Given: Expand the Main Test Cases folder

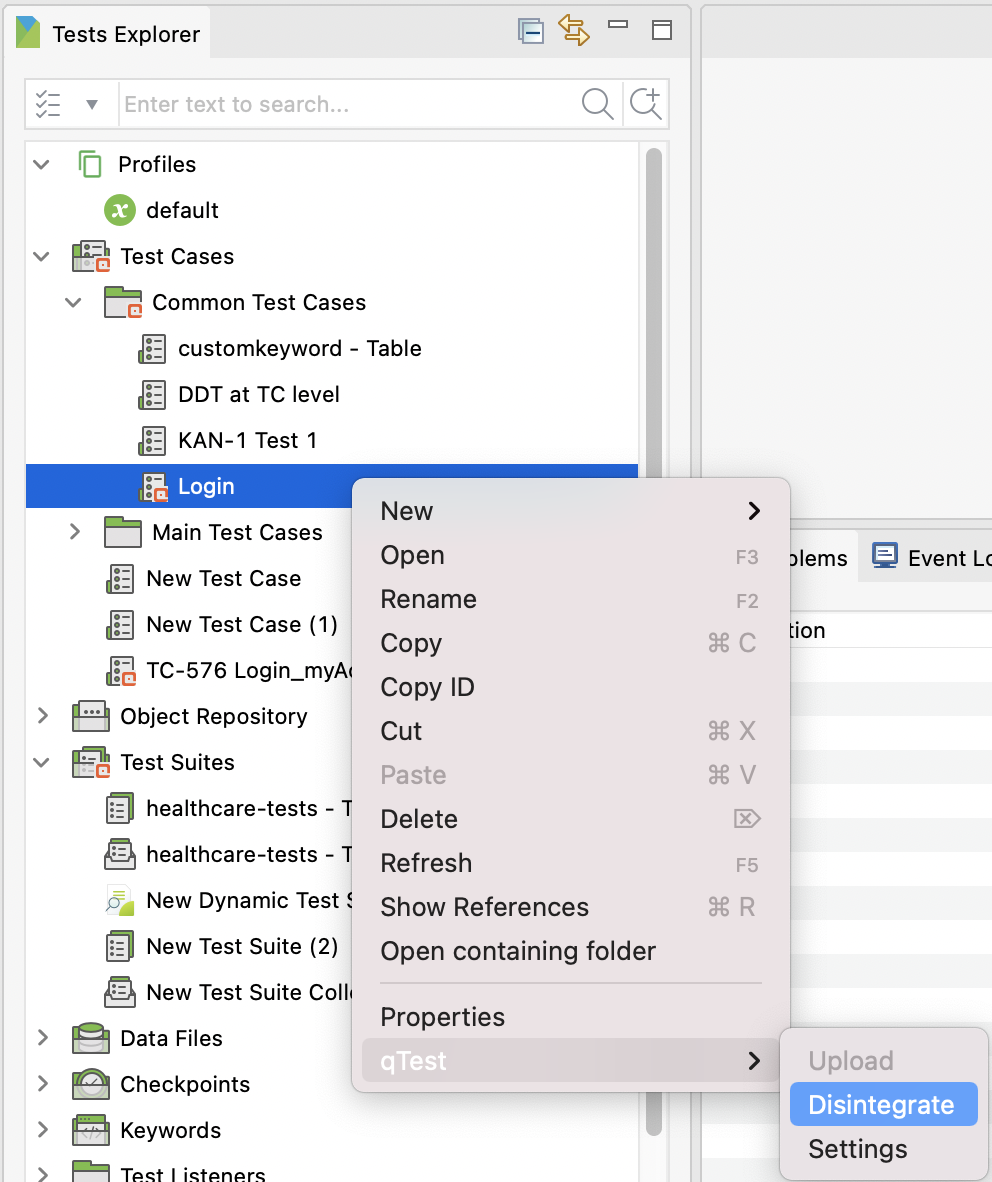Looking at the screenshot, I should pyautogui.click(x=72, y=532).
